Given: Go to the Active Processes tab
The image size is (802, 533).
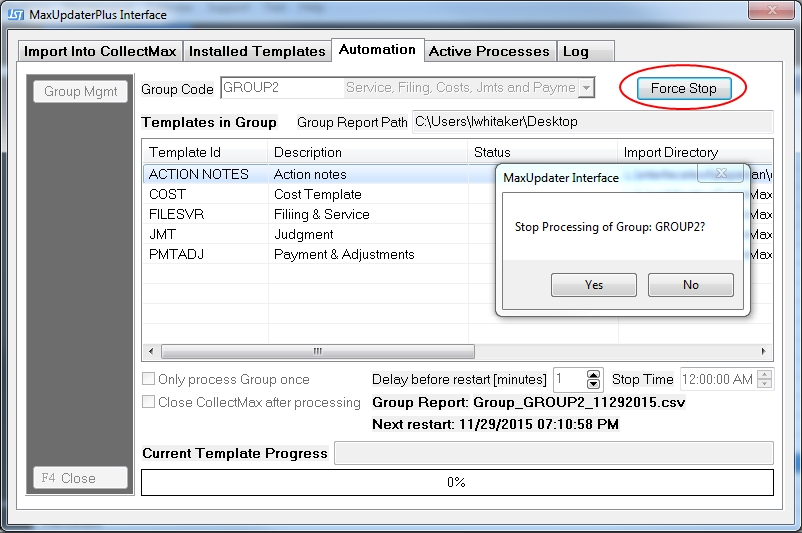Looking at the screenshot, I should click(x=489, y=51).
